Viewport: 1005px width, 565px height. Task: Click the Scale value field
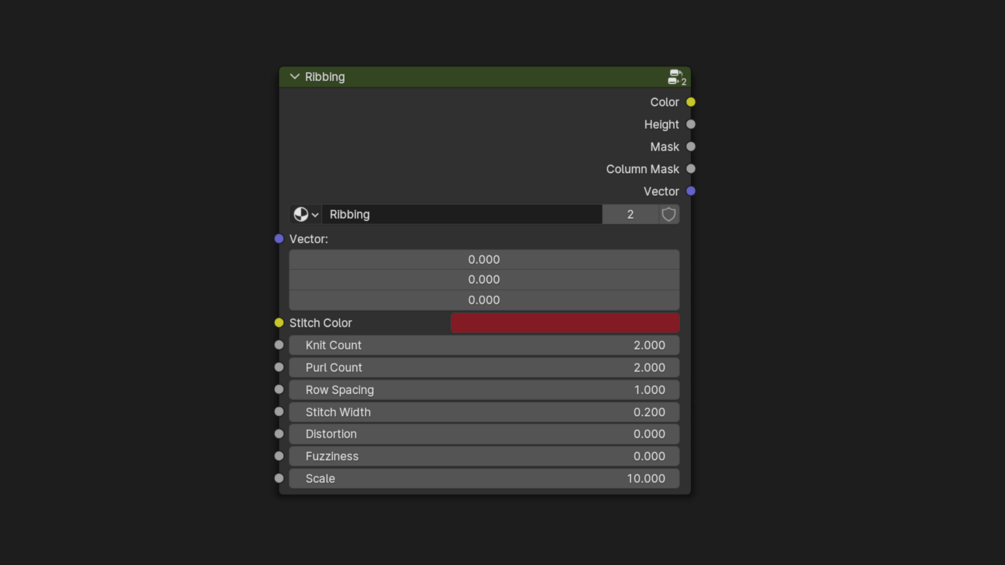(484, 479)
